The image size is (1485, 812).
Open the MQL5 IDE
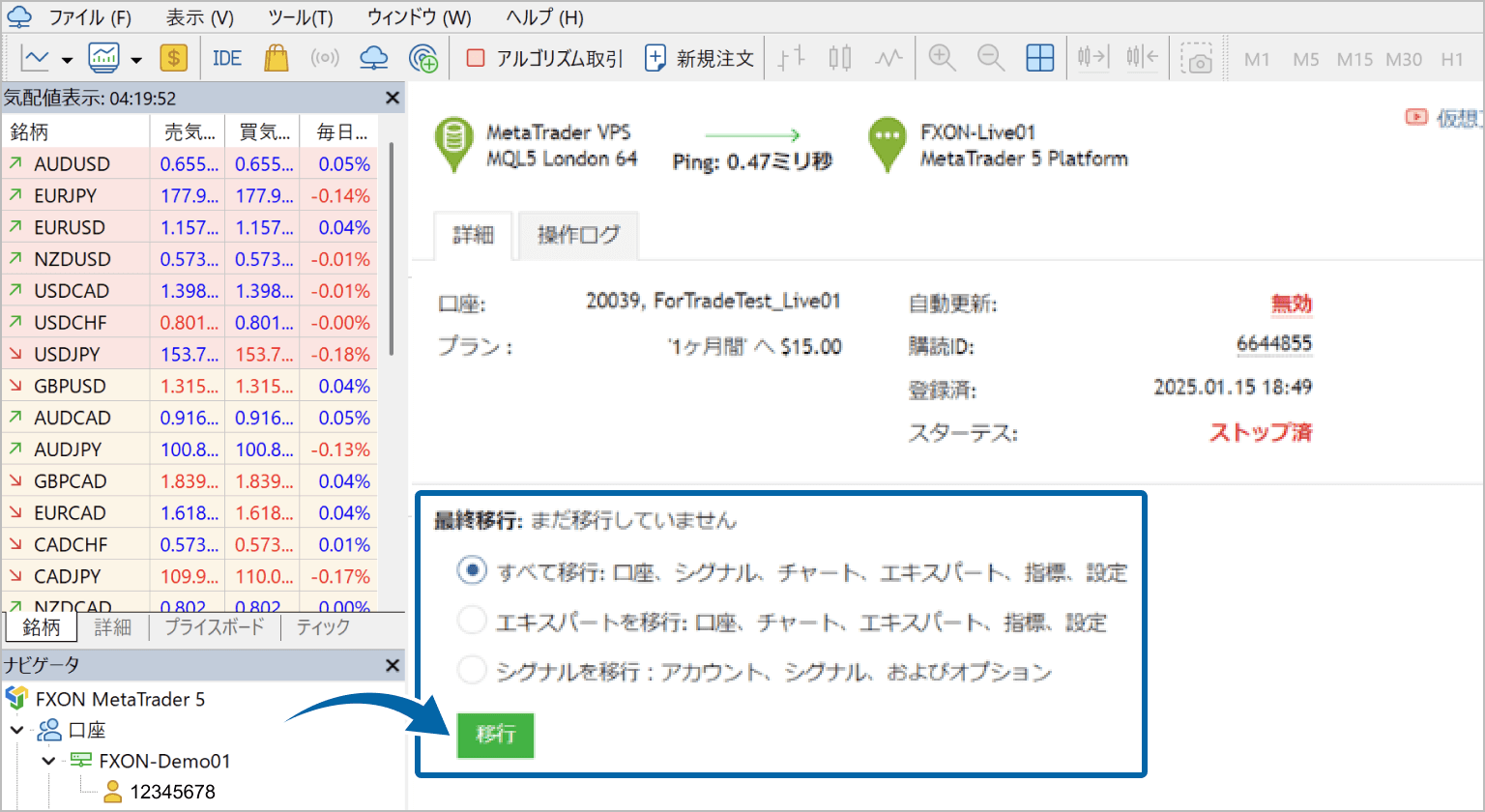coord(226,58)
